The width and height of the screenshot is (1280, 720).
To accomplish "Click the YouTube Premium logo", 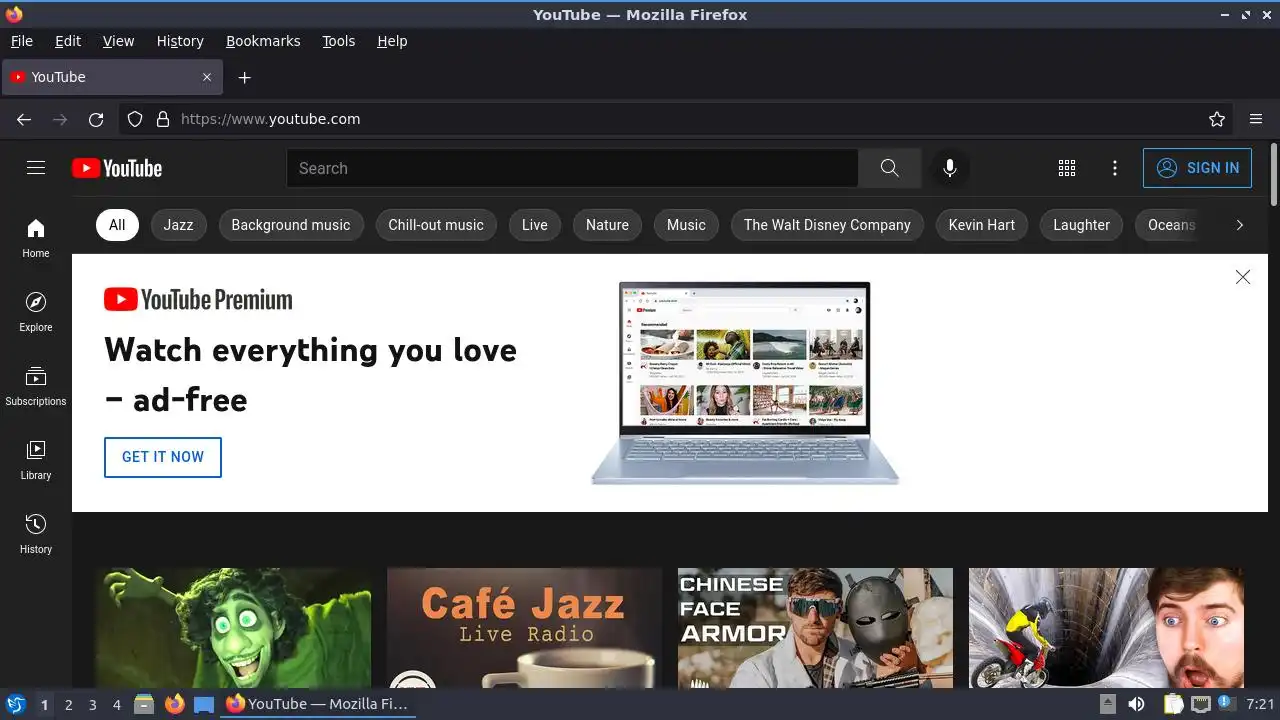I will click(198, 299).
